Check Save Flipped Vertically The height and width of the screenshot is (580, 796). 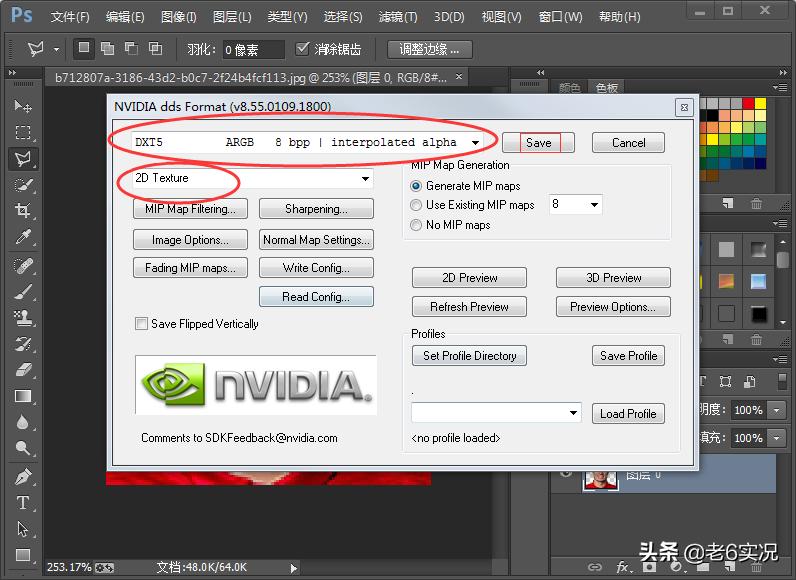point(141,324)
